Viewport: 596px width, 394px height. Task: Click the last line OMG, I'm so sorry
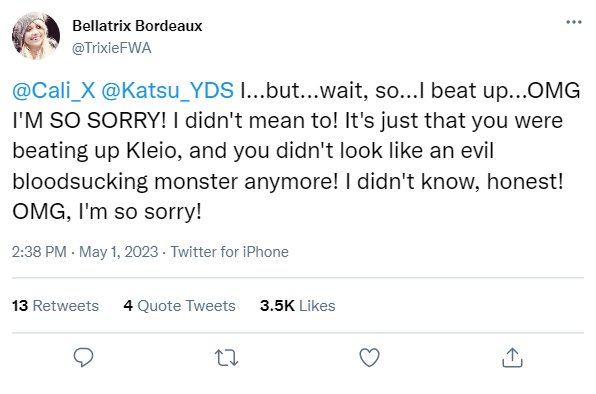pos(107,212)
